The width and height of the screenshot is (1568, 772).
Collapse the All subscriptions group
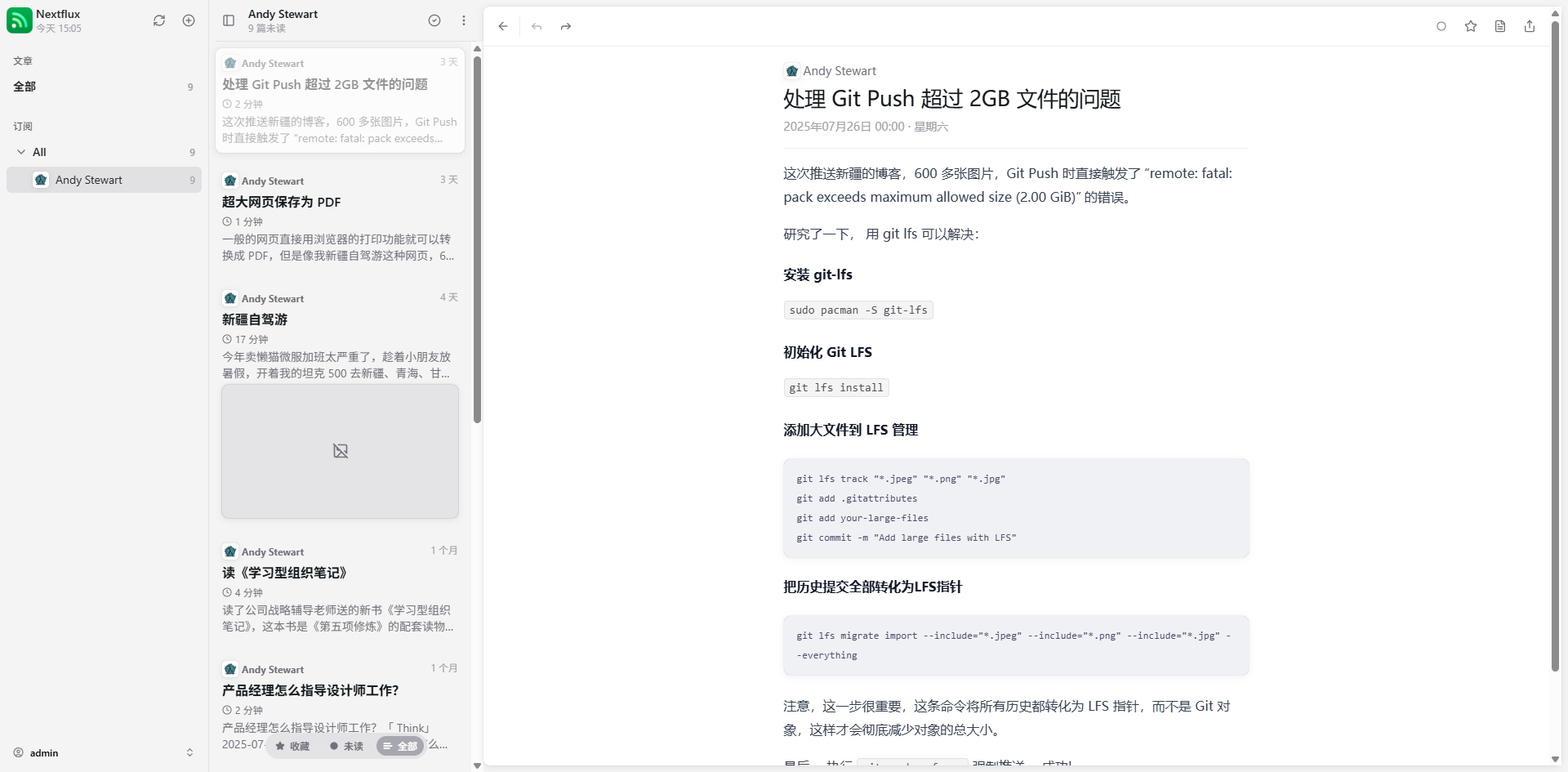click(21, 152)
